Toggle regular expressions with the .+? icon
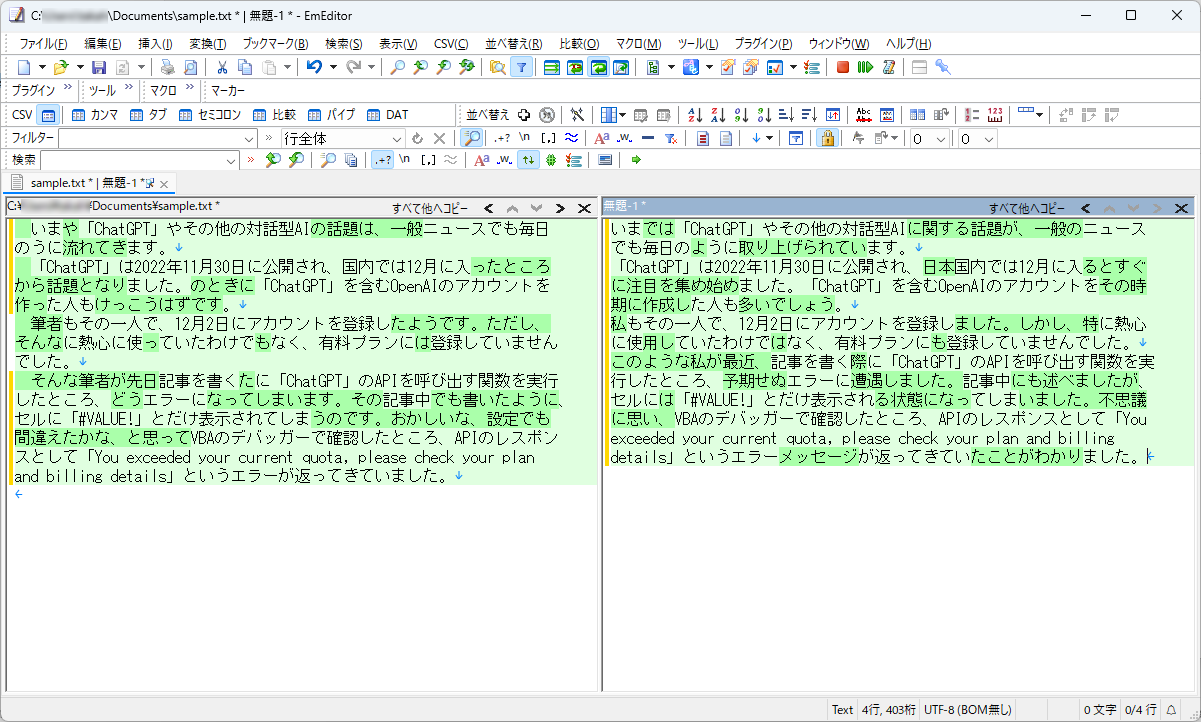 click(383, 159)
